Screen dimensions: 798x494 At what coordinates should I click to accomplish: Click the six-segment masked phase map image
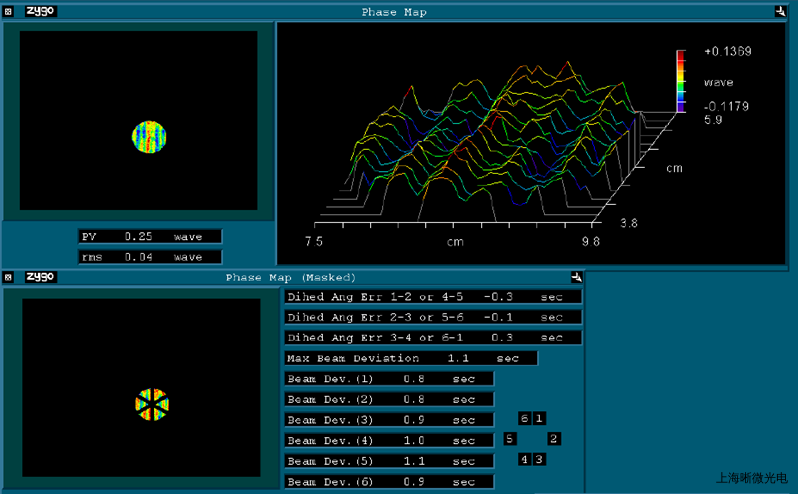pyautogui.click(x=152, y=404)
